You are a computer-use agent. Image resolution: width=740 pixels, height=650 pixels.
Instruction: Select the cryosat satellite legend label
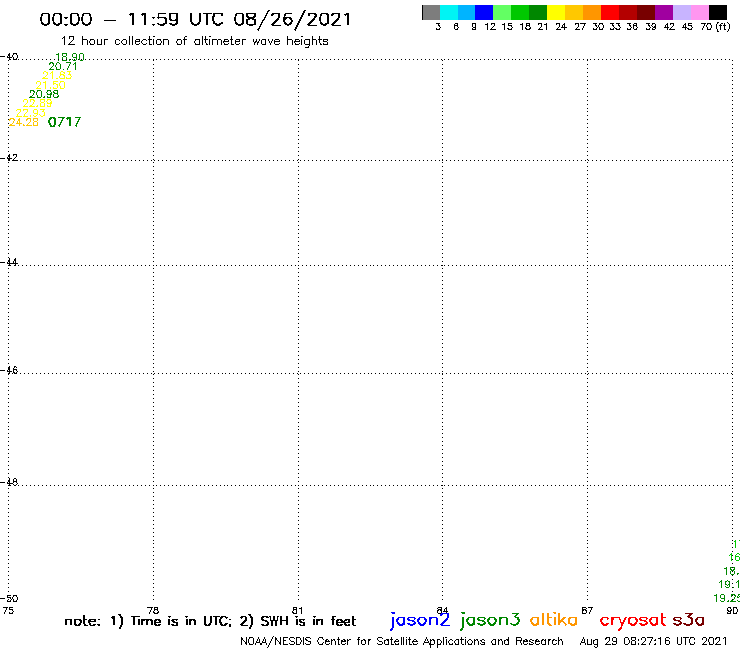pyautogui.click(x=633, y=620)
